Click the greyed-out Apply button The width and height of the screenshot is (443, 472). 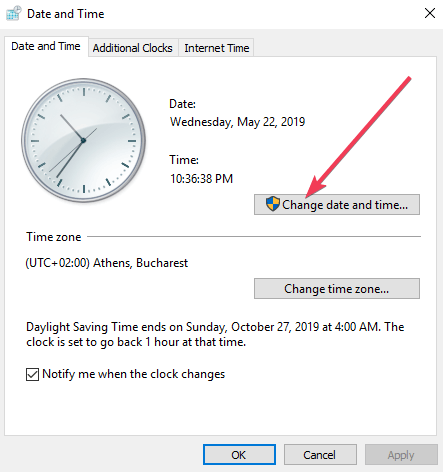[x=401, y=455]
